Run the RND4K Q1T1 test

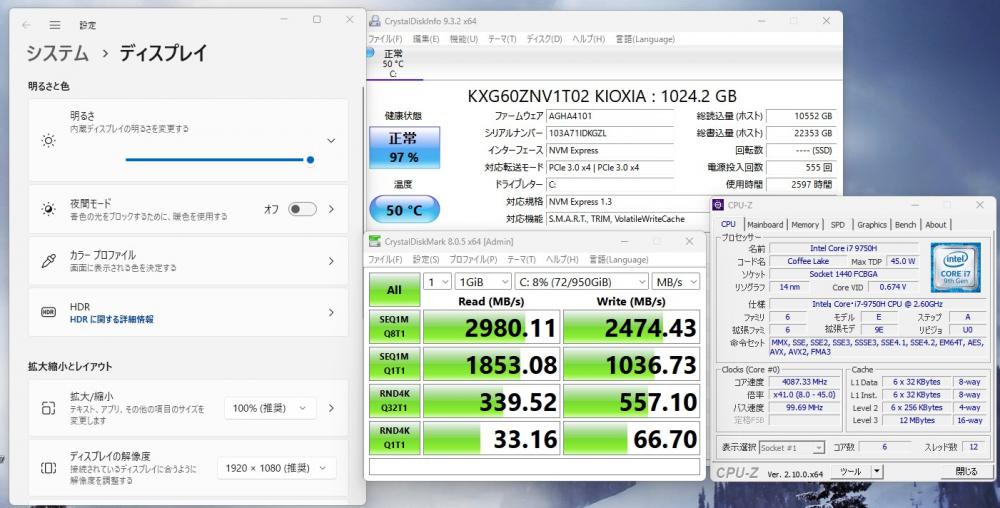[394, 438]
